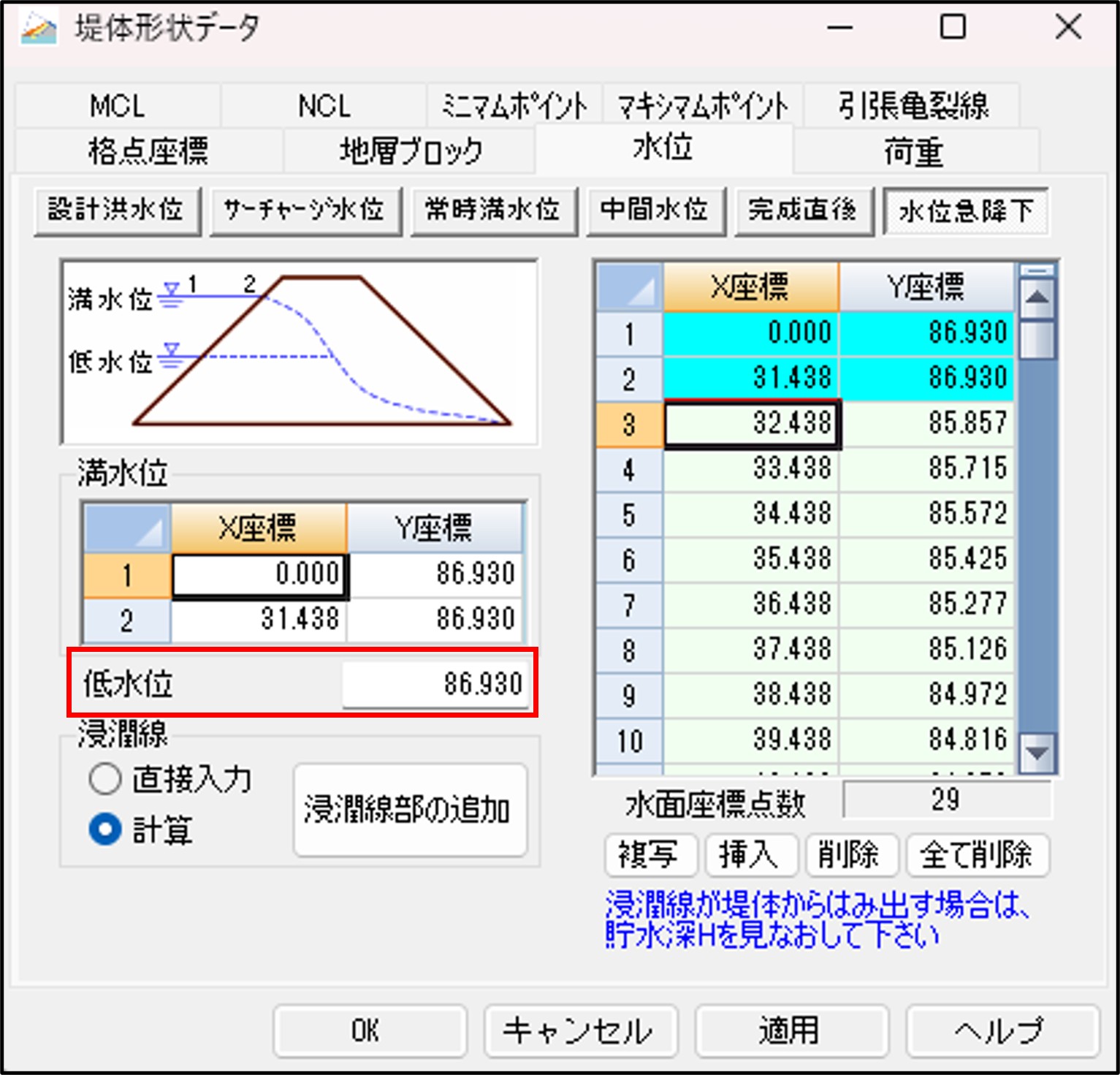The image size is (1120, 1075).
Task: Switch to the 引張亀裂線 tab
Action: point(913,105)
